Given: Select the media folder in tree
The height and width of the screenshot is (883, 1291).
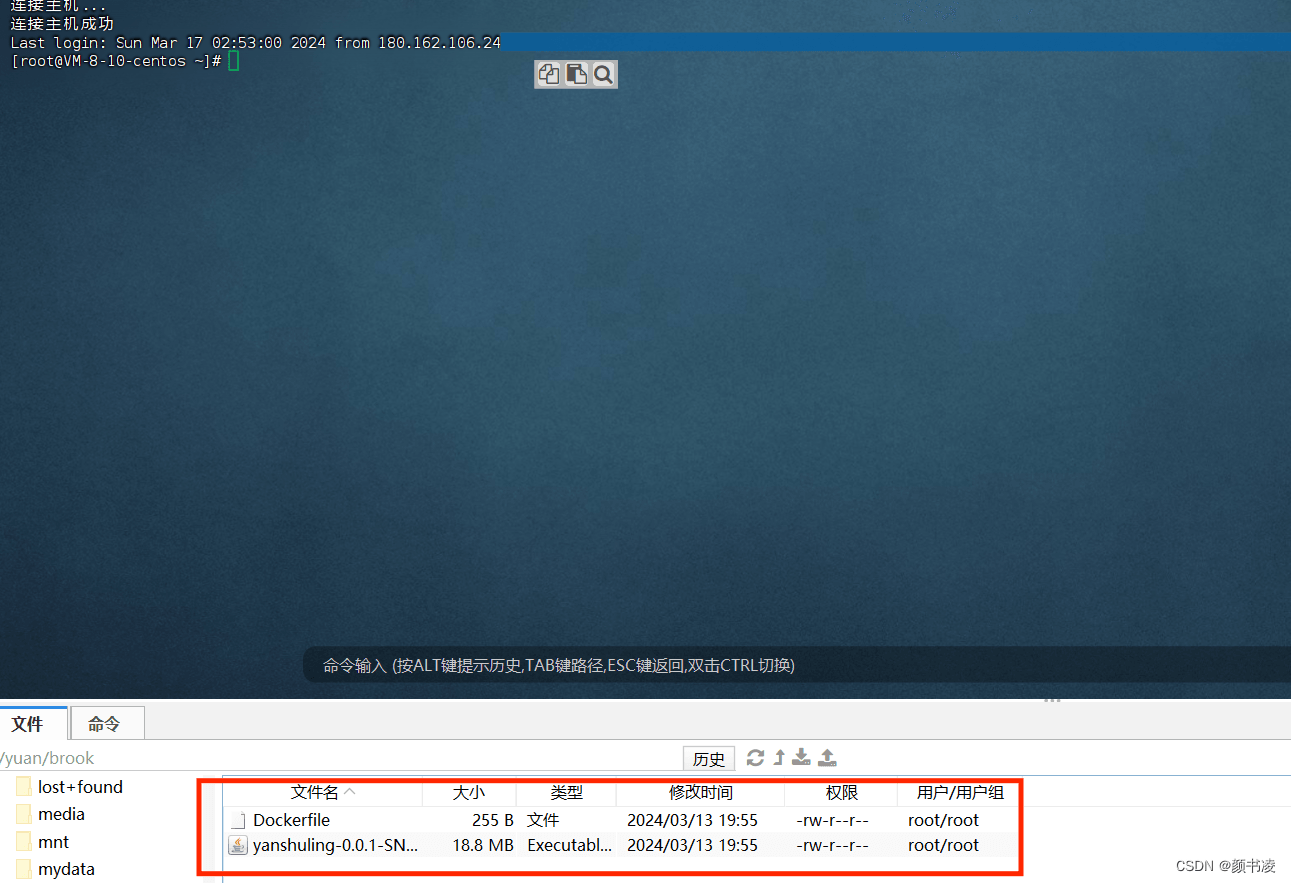Looking at the screenshot, I should point(61,814).
